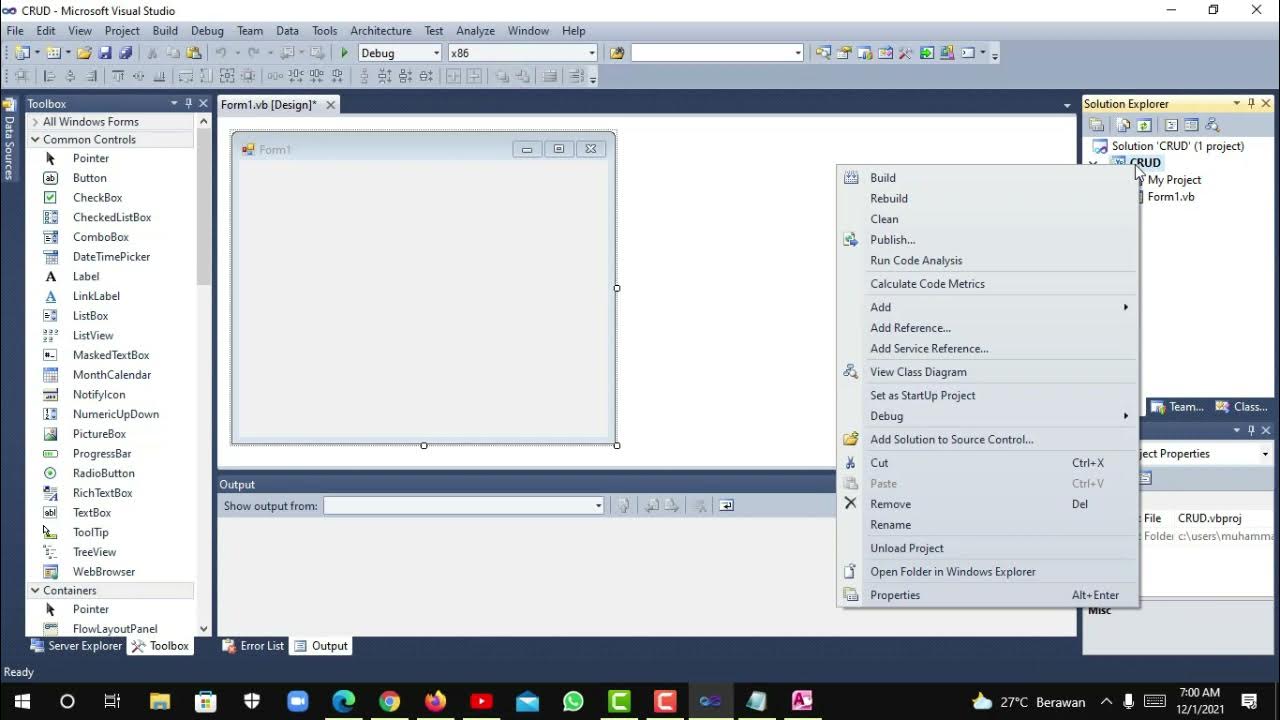Open the Properties object selector dropdown
Screen dimensions: 1280x720
[x=1265, y=454]
